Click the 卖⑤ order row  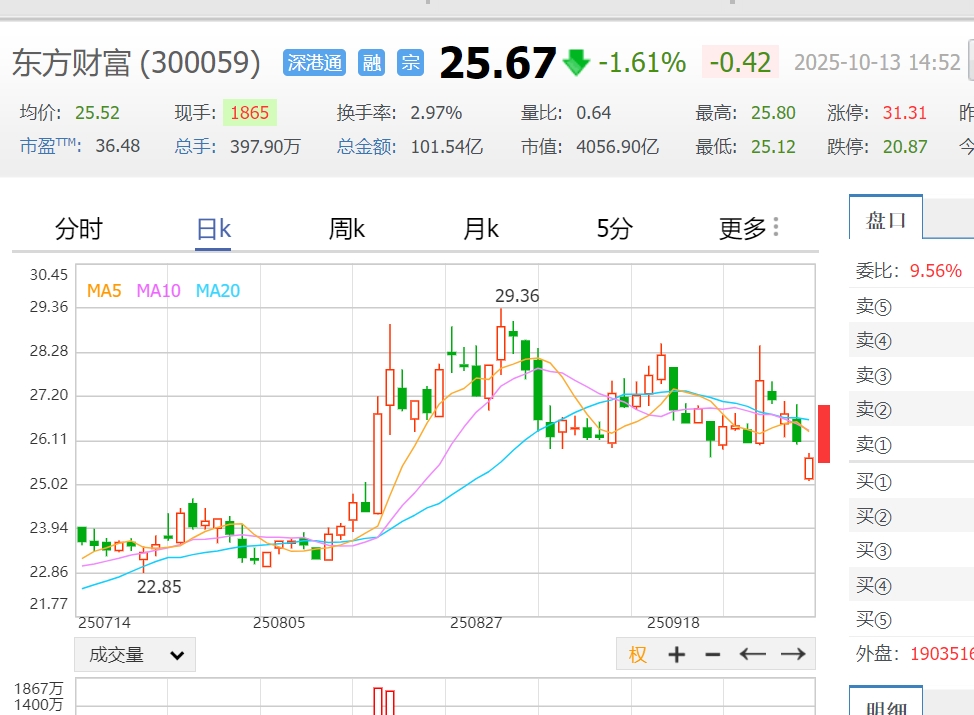911,306
